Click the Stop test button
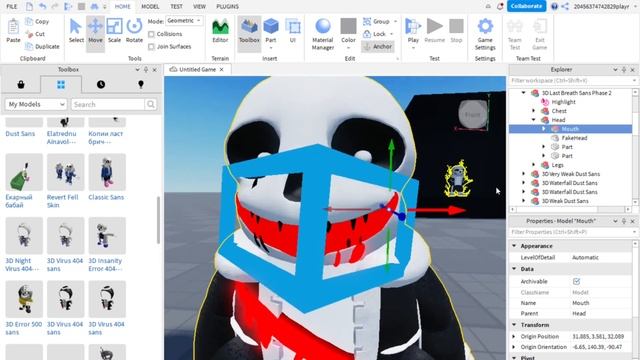Image resolution: width=640 pixels, height=360 pixels. tap(456, 31)
